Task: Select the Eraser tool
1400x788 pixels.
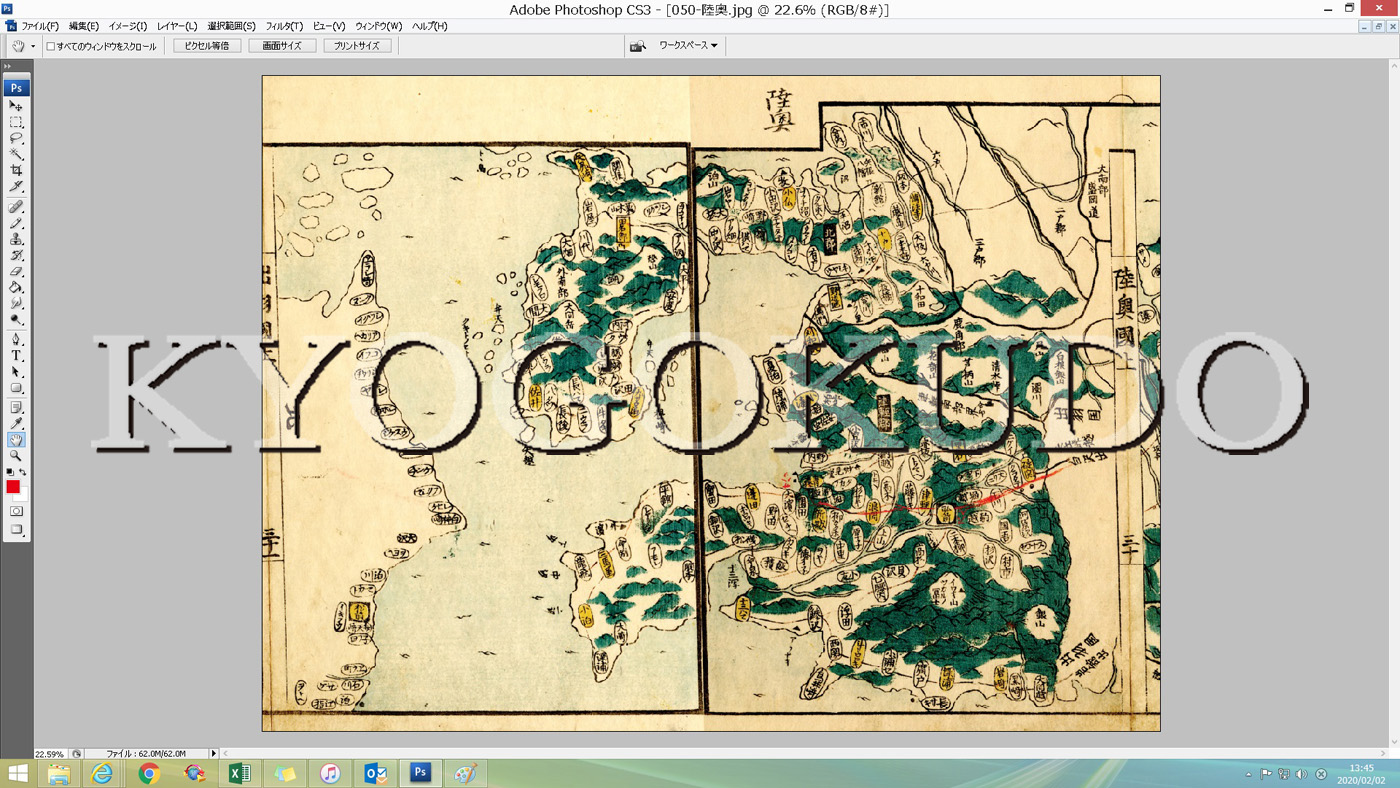Action: (x=16, y=271)
